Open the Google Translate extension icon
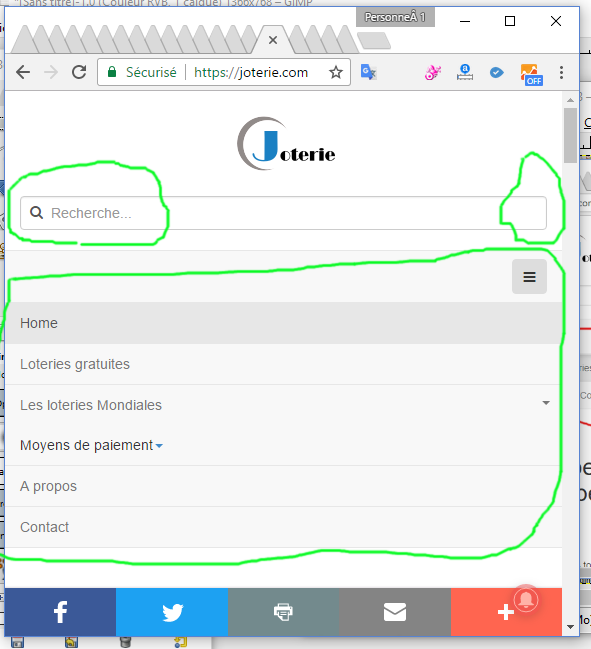The height and width of the screenshot is (649, 591). coord(368,72)
